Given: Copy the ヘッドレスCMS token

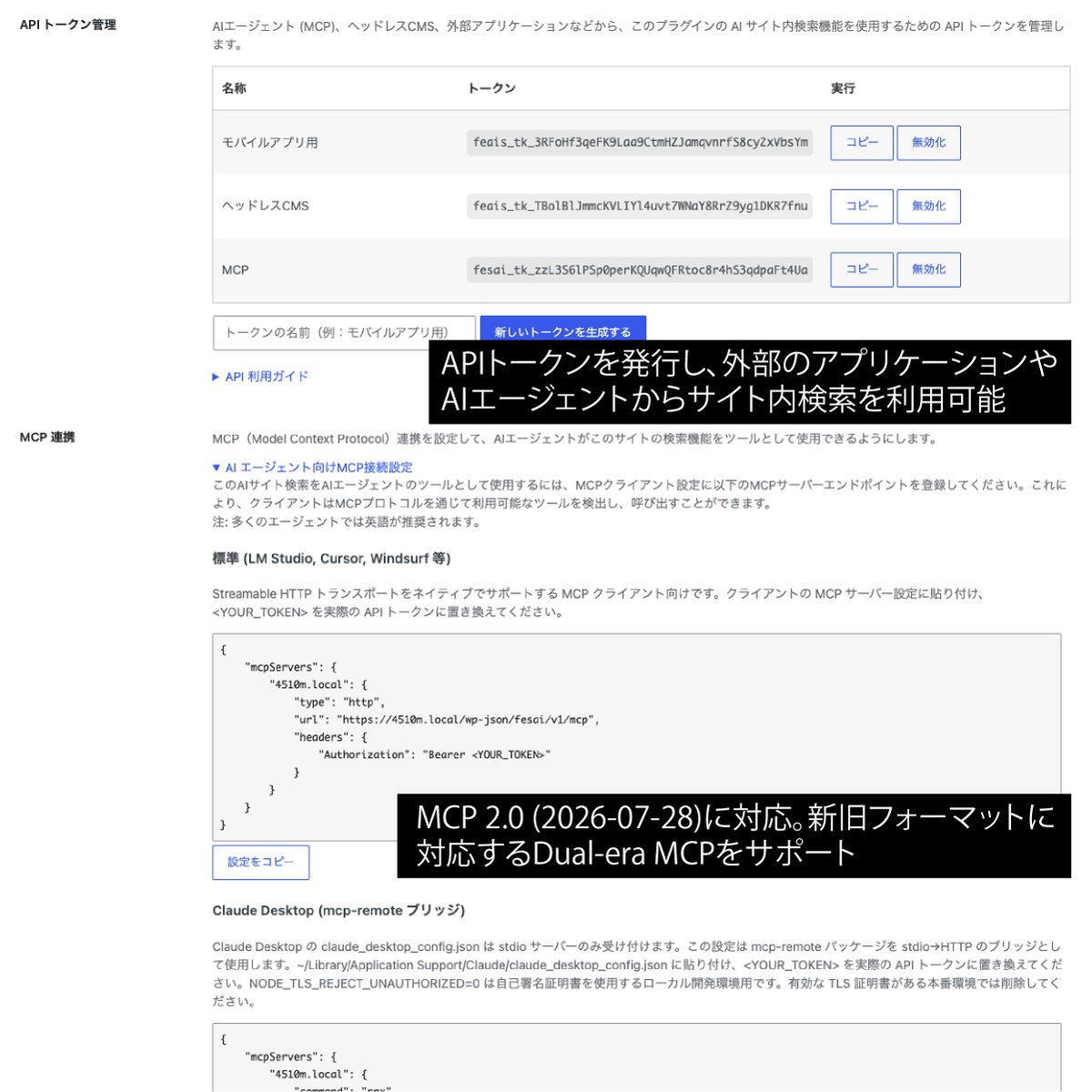Looking at the screenshot, I should point(862,207).
